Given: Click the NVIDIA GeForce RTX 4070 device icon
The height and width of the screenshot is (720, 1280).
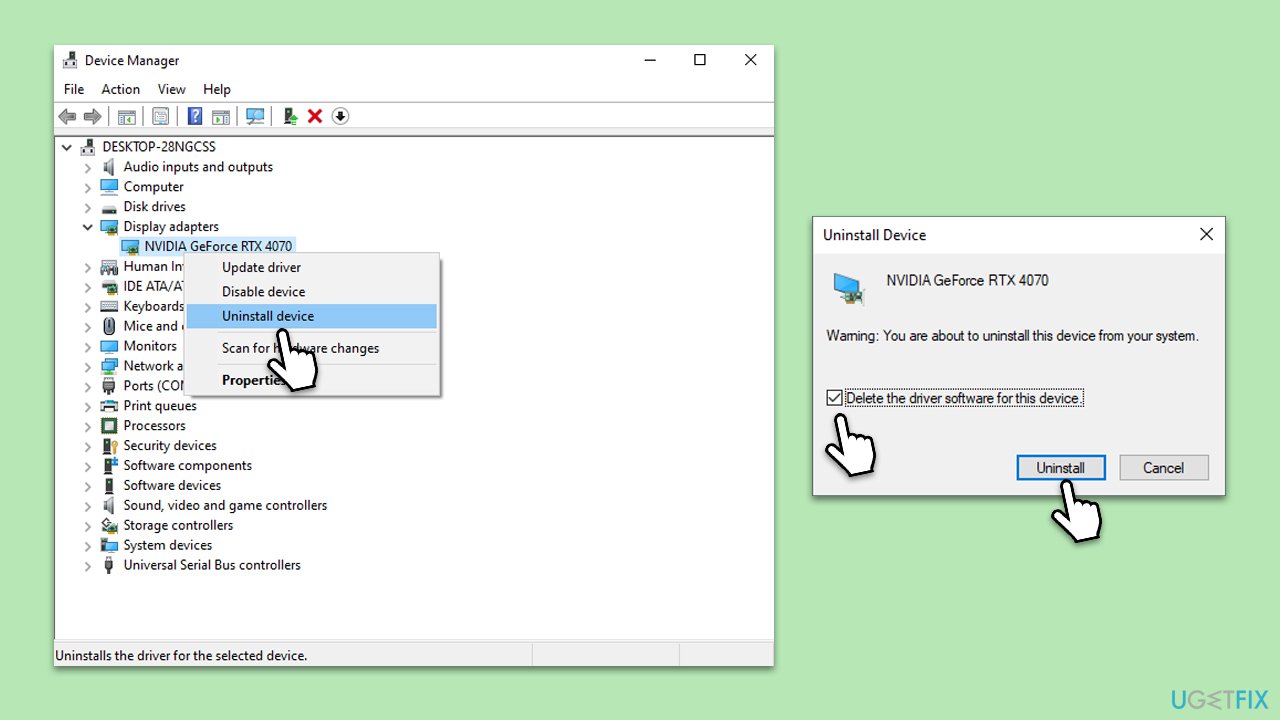Looking at the screenshot, I should tap(130, 246).
